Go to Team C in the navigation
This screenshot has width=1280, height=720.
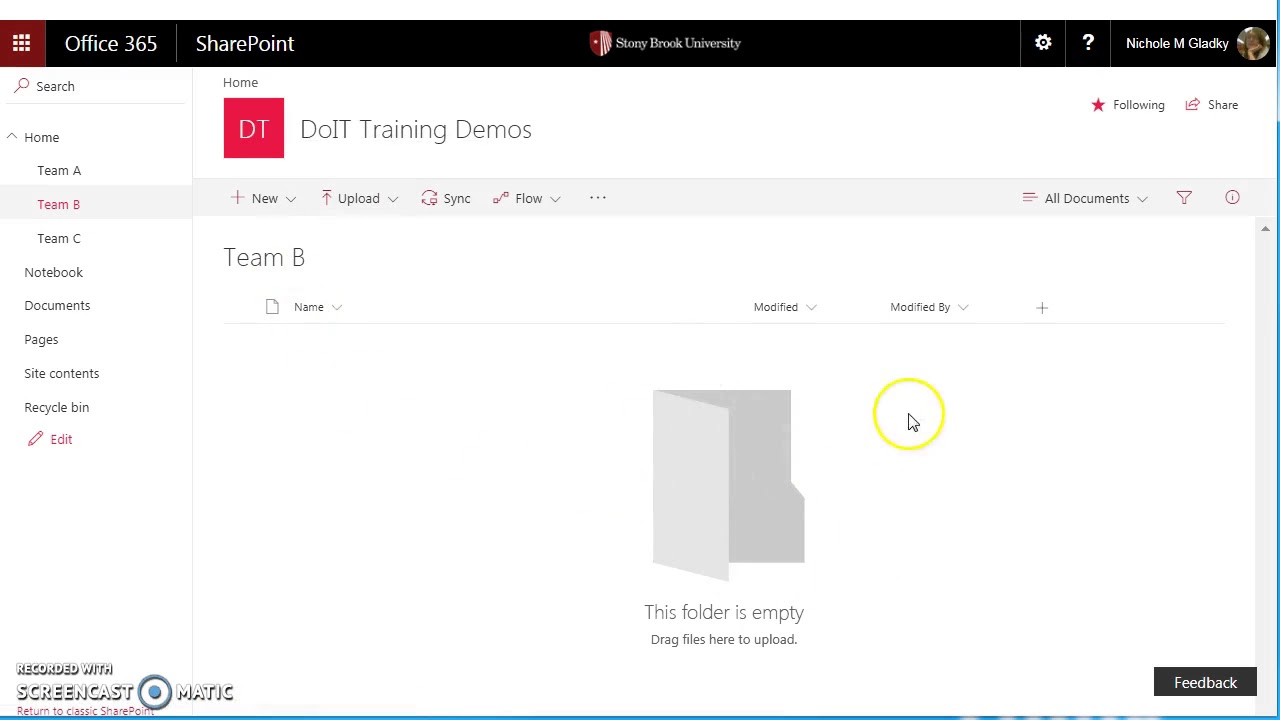coord(59,238)
